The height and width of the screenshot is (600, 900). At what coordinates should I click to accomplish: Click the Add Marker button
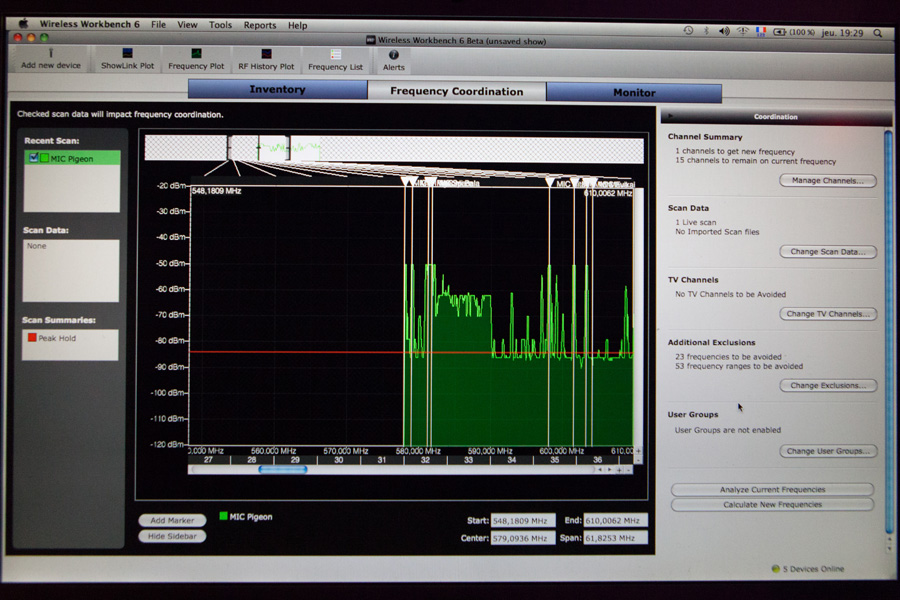click(172, 520)
